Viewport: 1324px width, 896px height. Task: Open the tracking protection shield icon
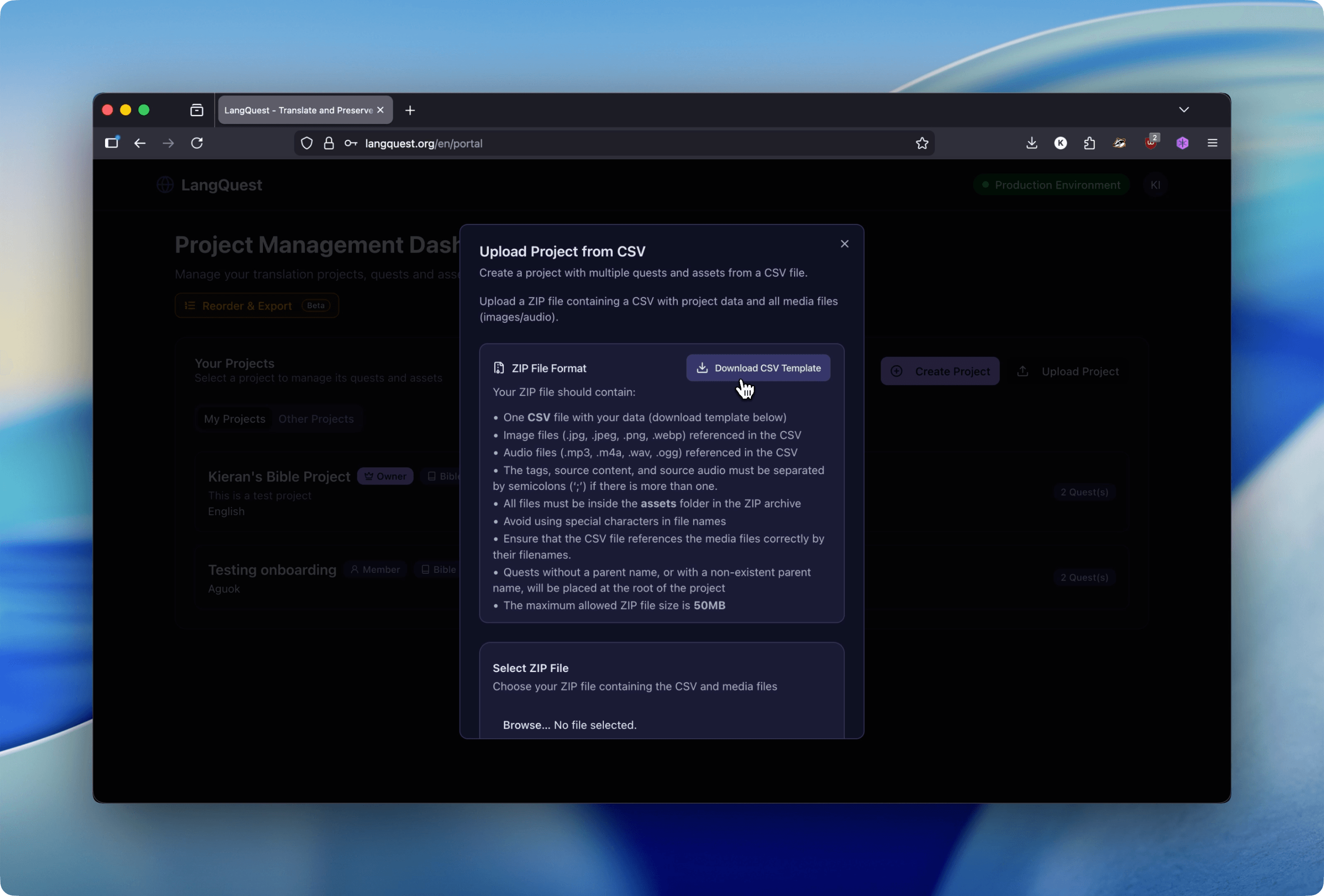[x=307, y=143]
